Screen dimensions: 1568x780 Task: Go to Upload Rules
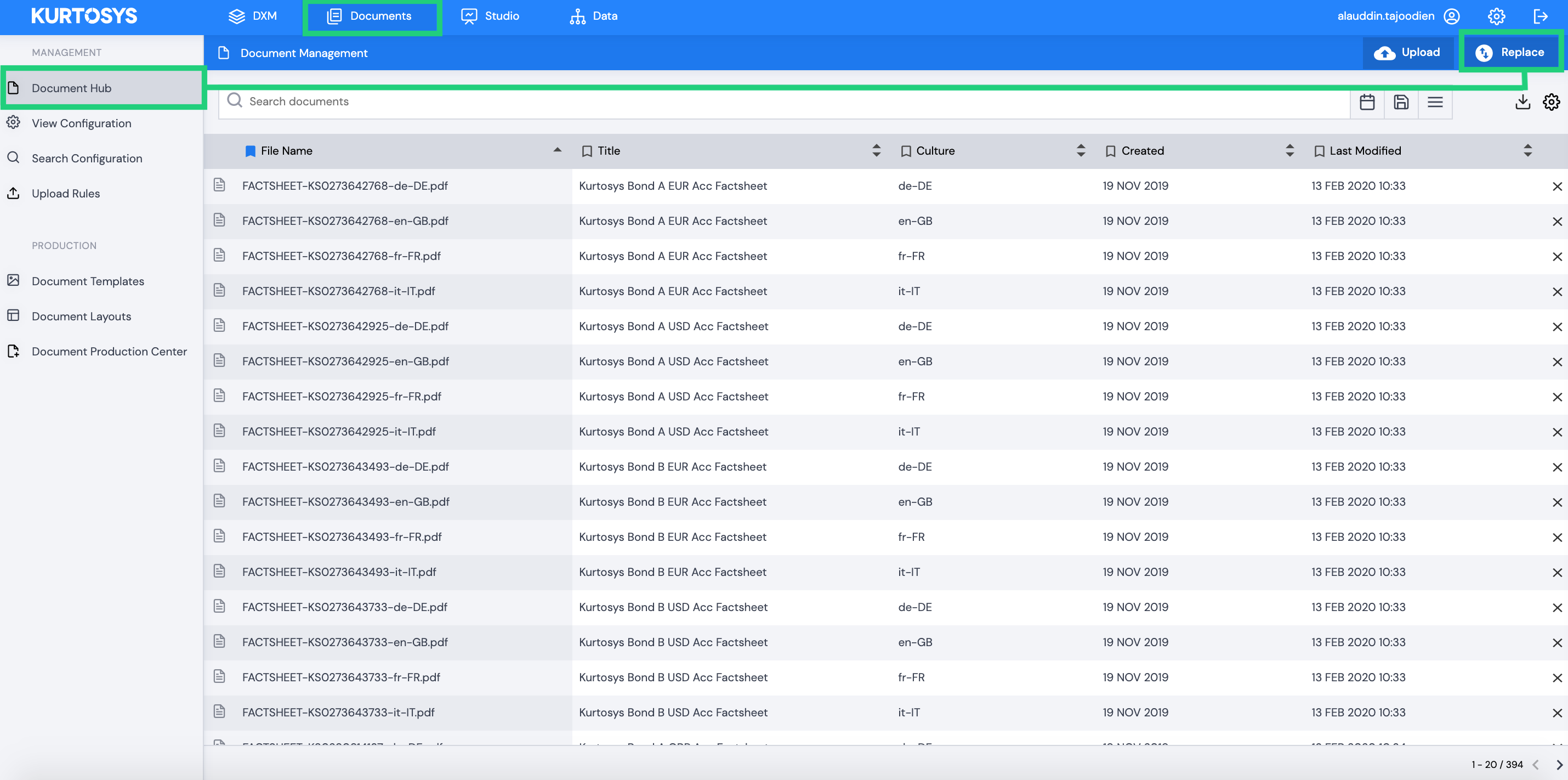coord(66,194)
